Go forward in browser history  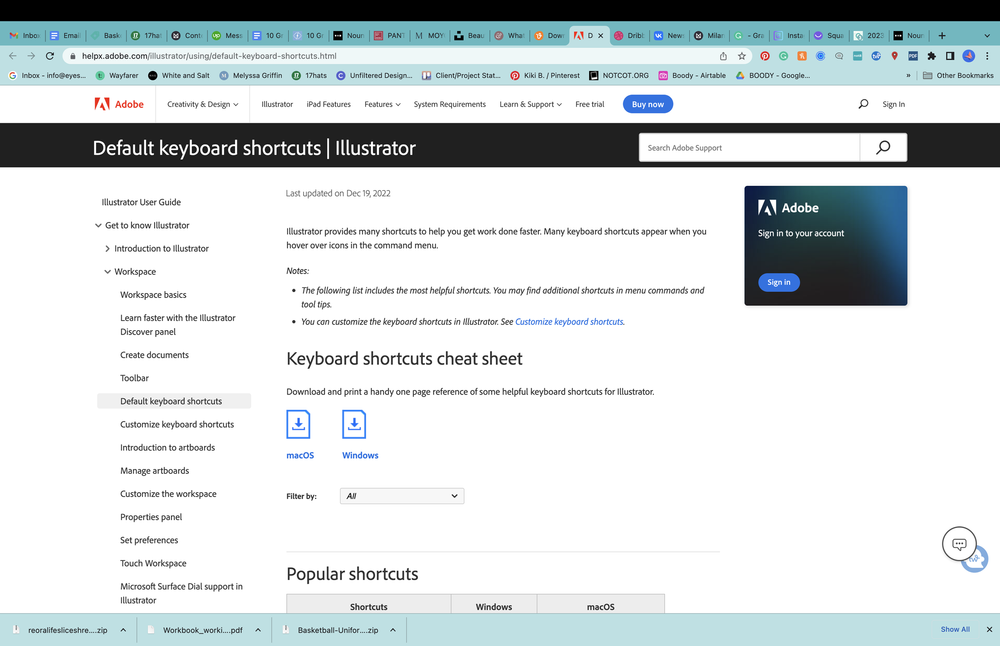click(31, 56)
